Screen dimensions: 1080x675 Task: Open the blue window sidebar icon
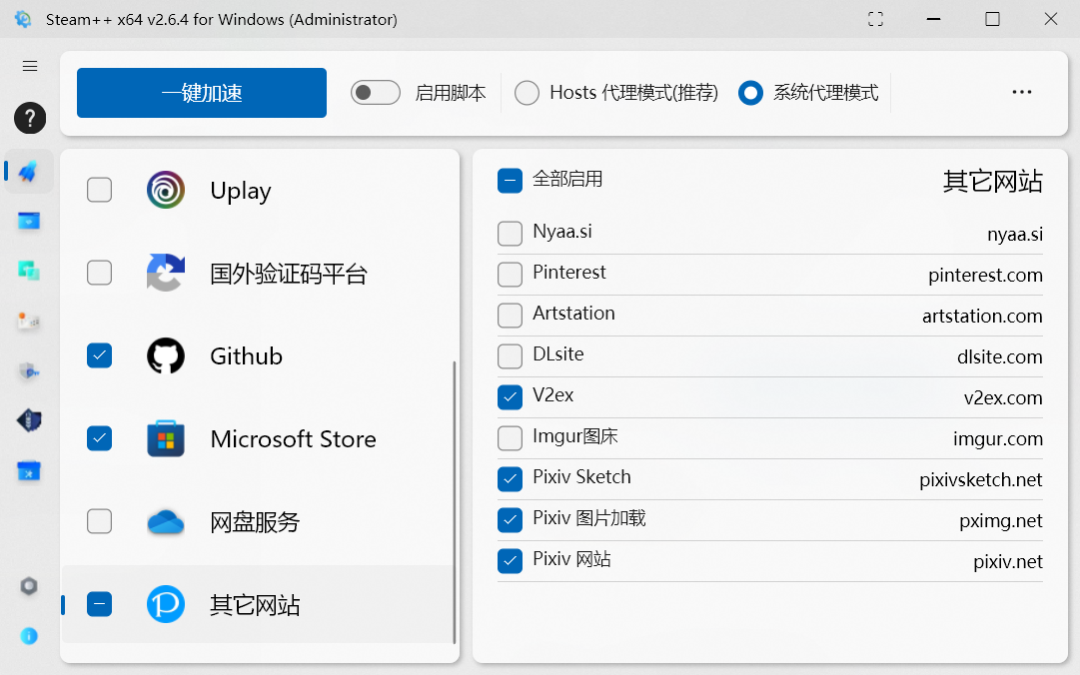29,221
